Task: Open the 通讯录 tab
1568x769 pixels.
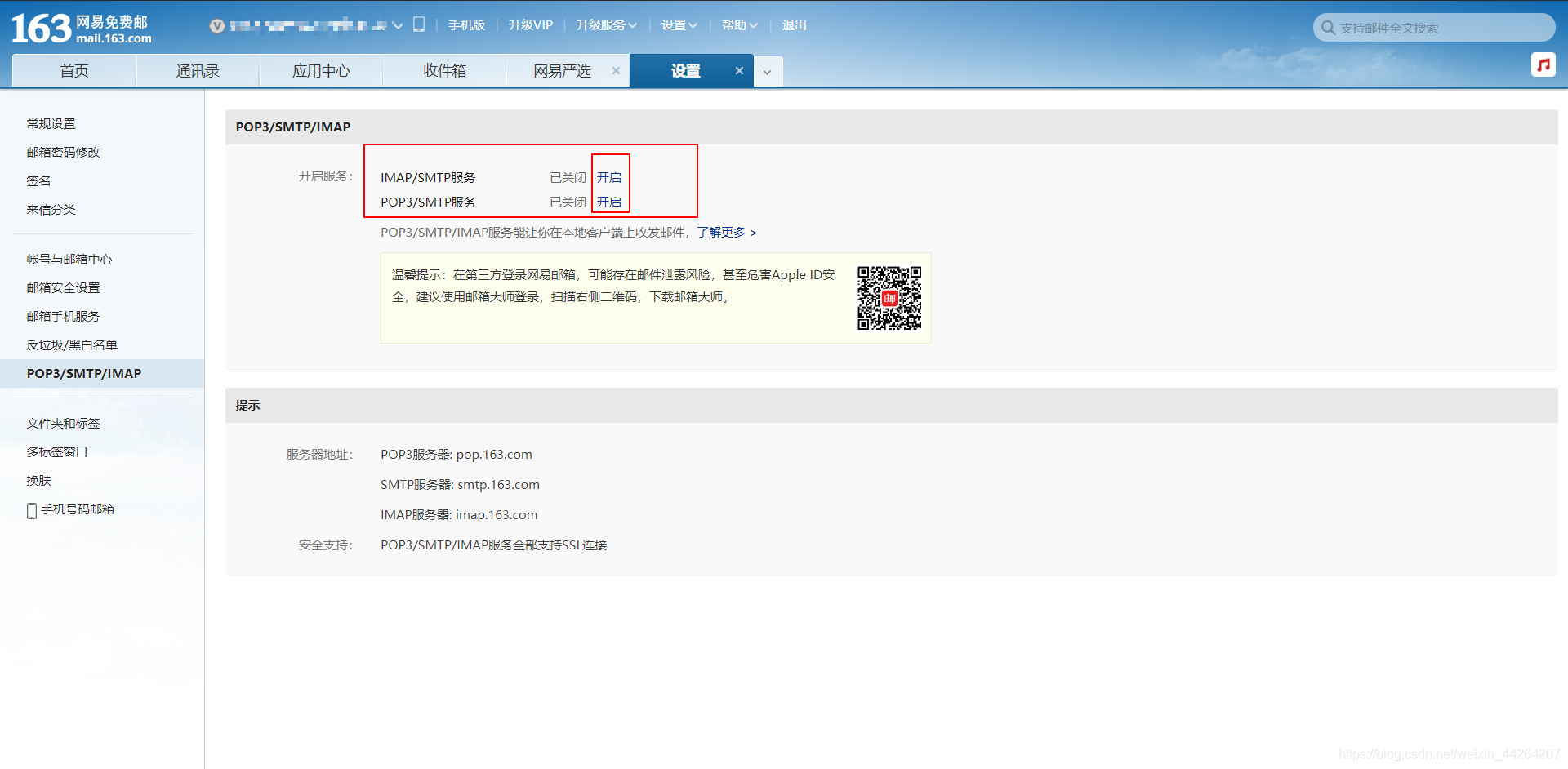Action: [197, 70]
